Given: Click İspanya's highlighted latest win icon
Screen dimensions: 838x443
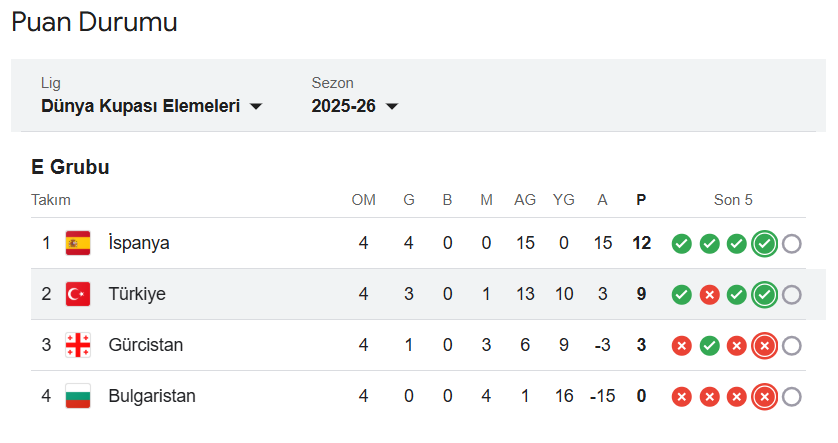Looking at the screenshot, I should (764, 243).
